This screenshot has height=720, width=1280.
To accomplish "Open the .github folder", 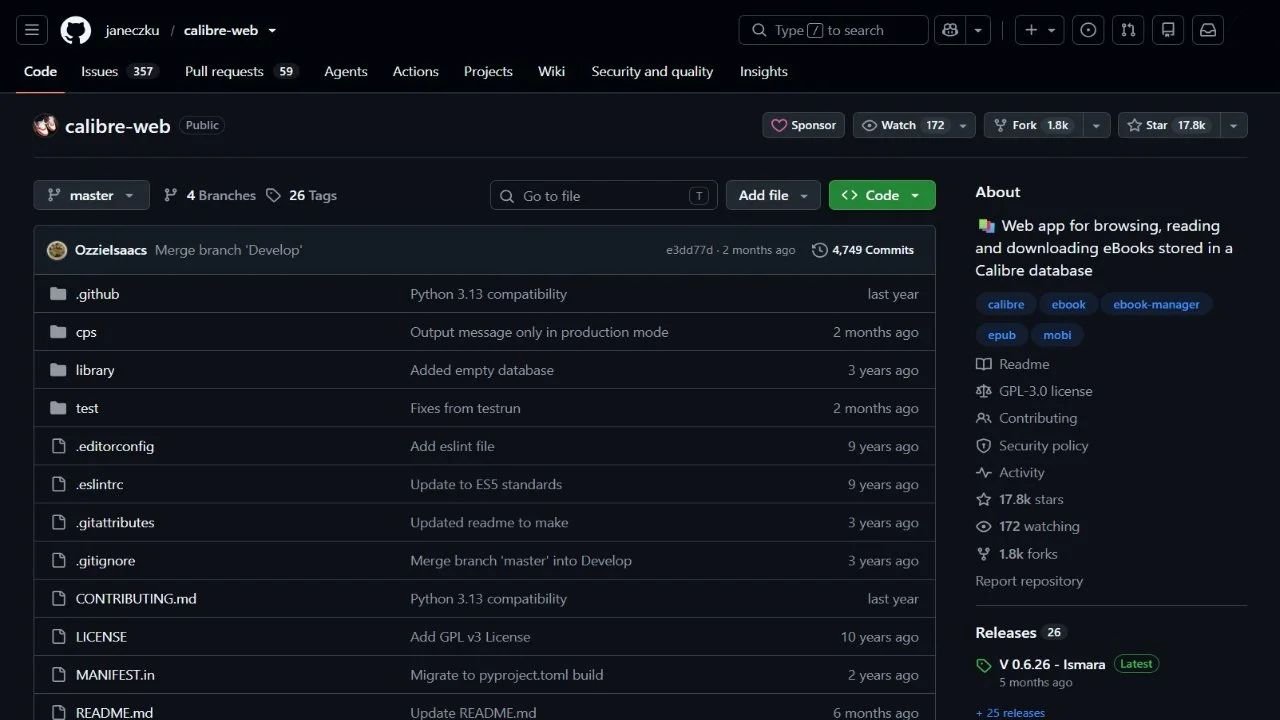I will (x=97, y=294).
